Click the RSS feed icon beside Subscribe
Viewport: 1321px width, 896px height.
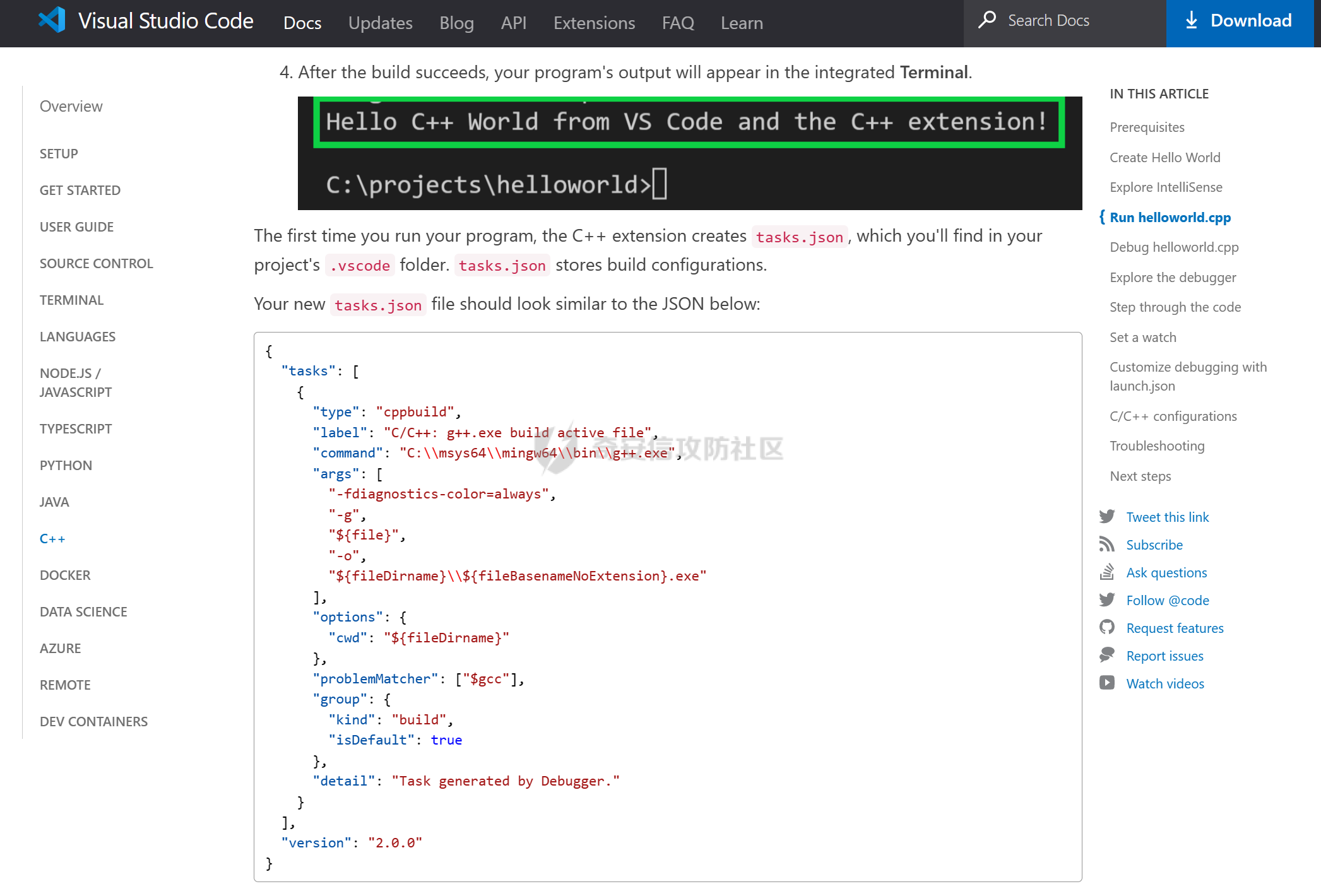point(1107,545)
